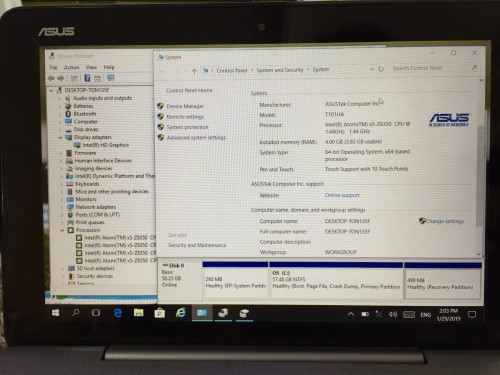Viewport: 500px width, 375px height.
Task: Expand the Network adapters node
Action: tap(62, 207)
